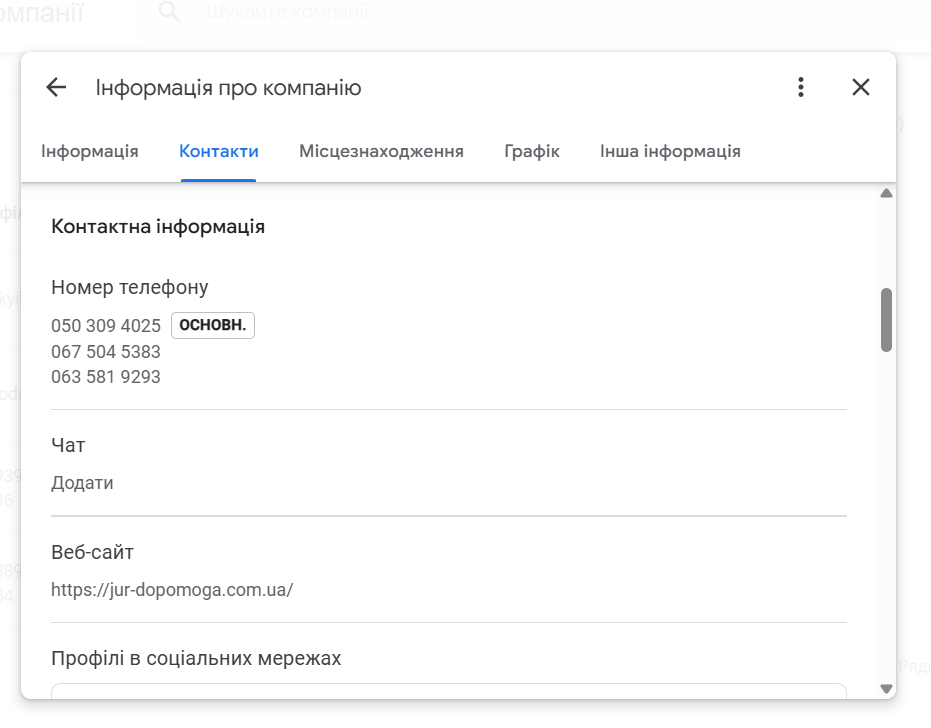Close the company information dialog

tap(861, 87)
